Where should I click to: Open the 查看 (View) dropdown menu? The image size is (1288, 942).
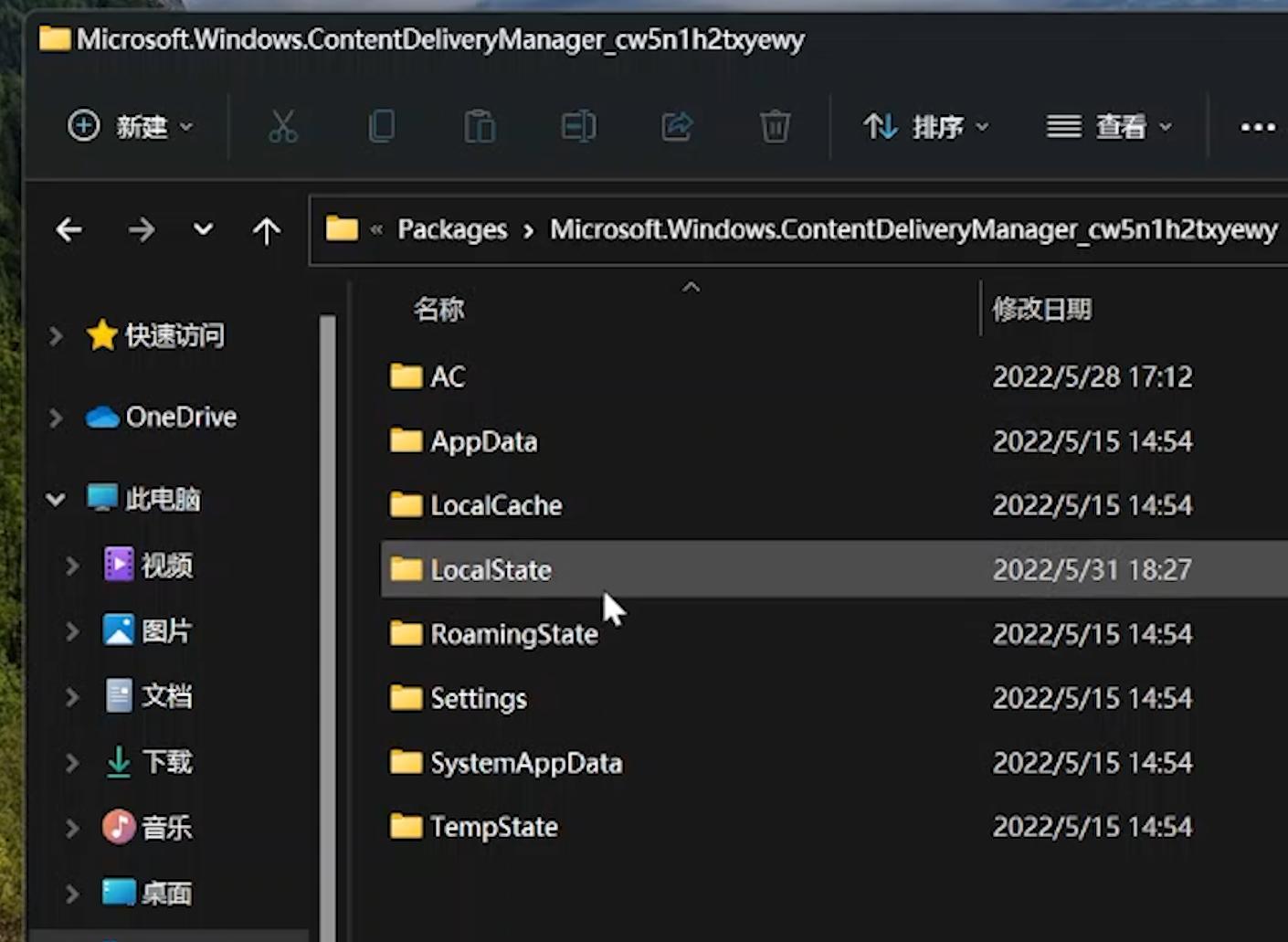tap(1109, 126)
